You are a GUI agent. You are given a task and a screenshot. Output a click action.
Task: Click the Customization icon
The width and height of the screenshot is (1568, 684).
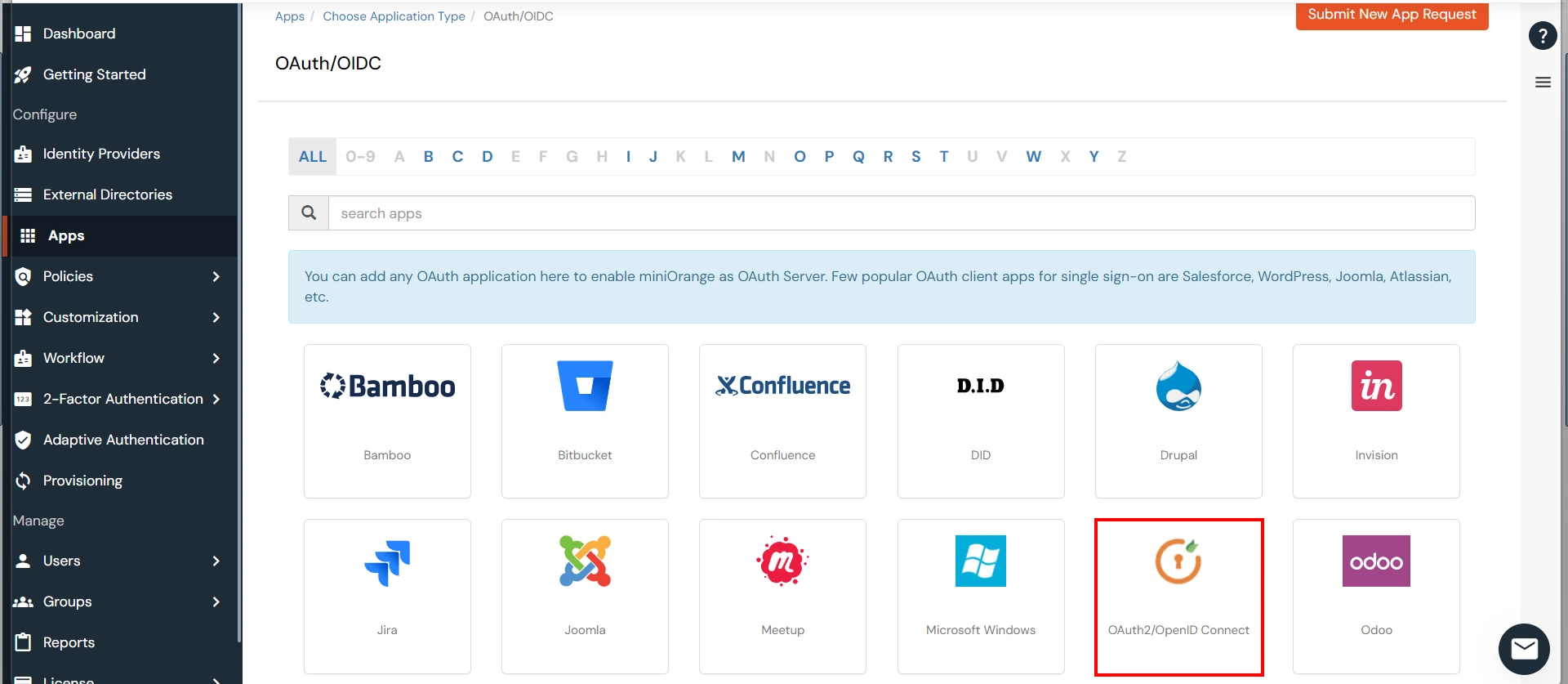pyautogui.click(x=23, y=317)
